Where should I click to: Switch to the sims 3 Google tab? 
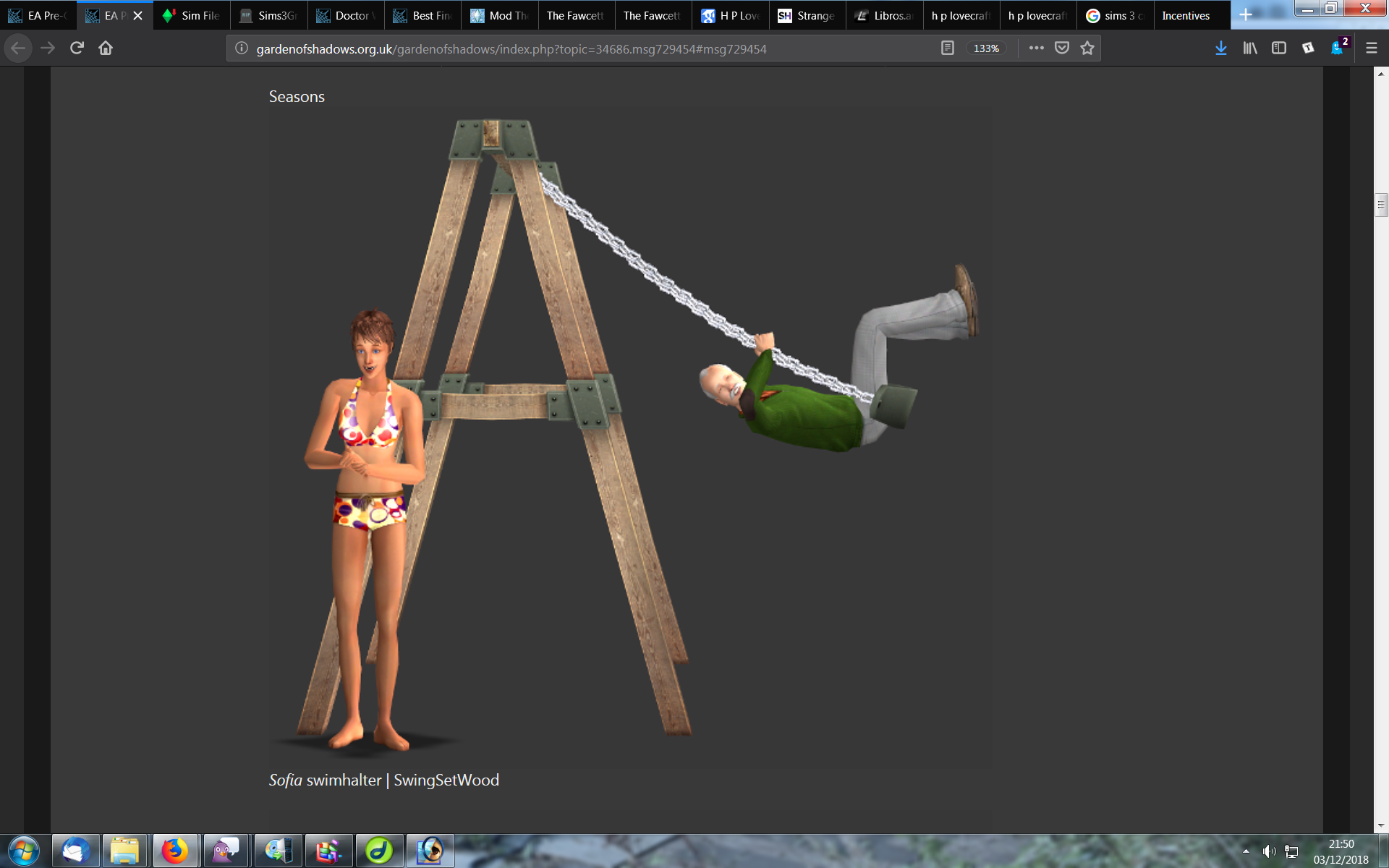(1114, 15)
